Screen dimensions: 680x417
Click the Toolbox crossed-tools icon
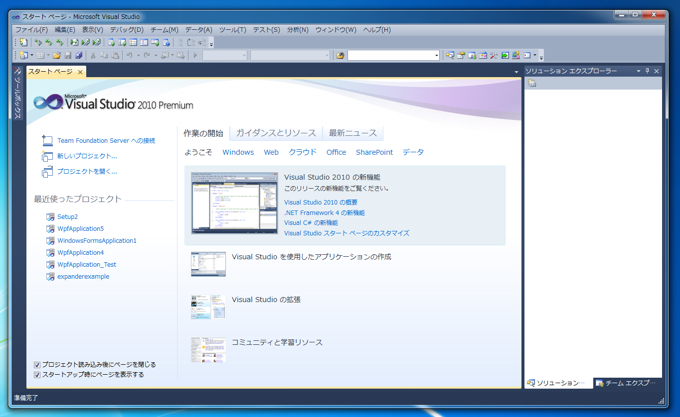click(494, 55)
